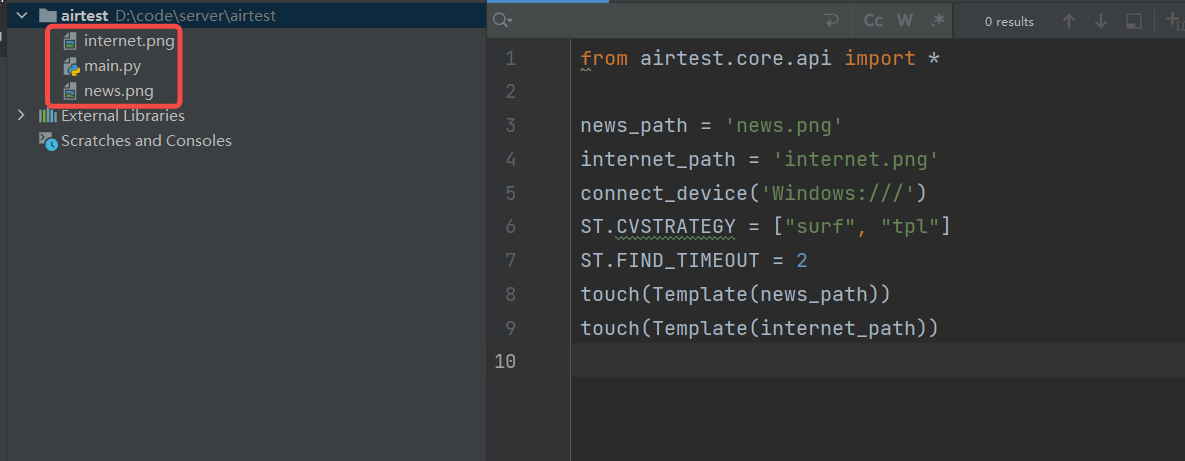Click the Scratches and Consoles clock icon

coord(48,141)
